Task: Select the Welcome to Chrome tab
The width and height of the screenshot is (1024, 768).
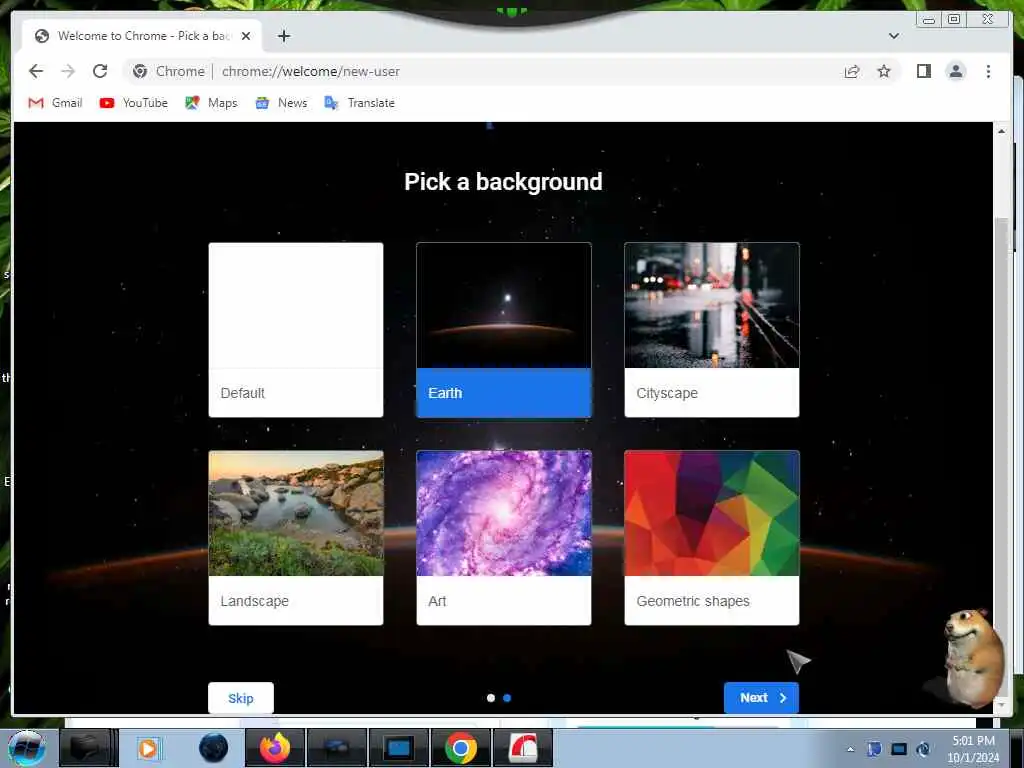Action: tap(142, 36)
